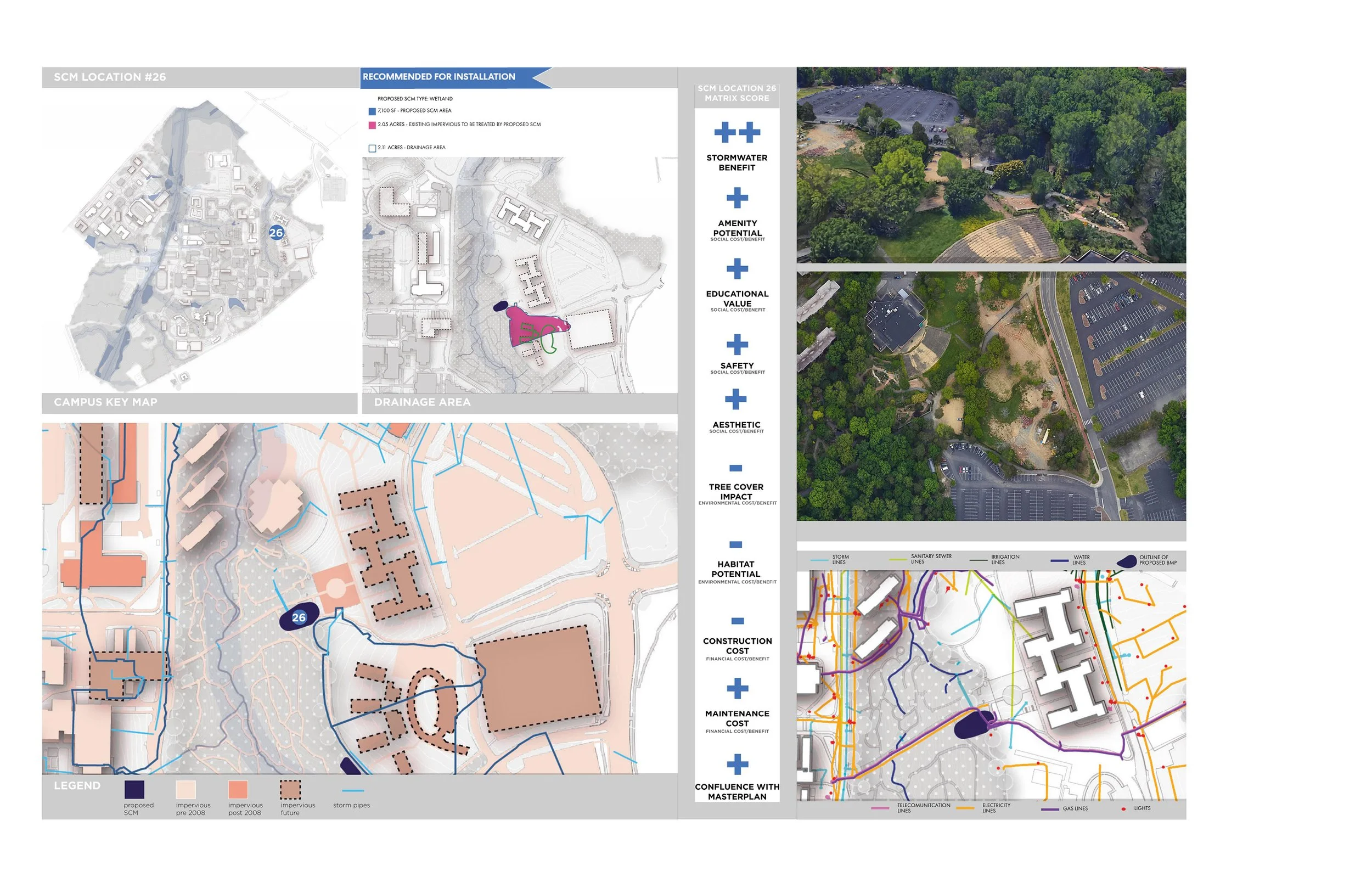Click the plus icon above Educational Value
The height and width of the screenshot is (888, 1372).
(736, 269)
